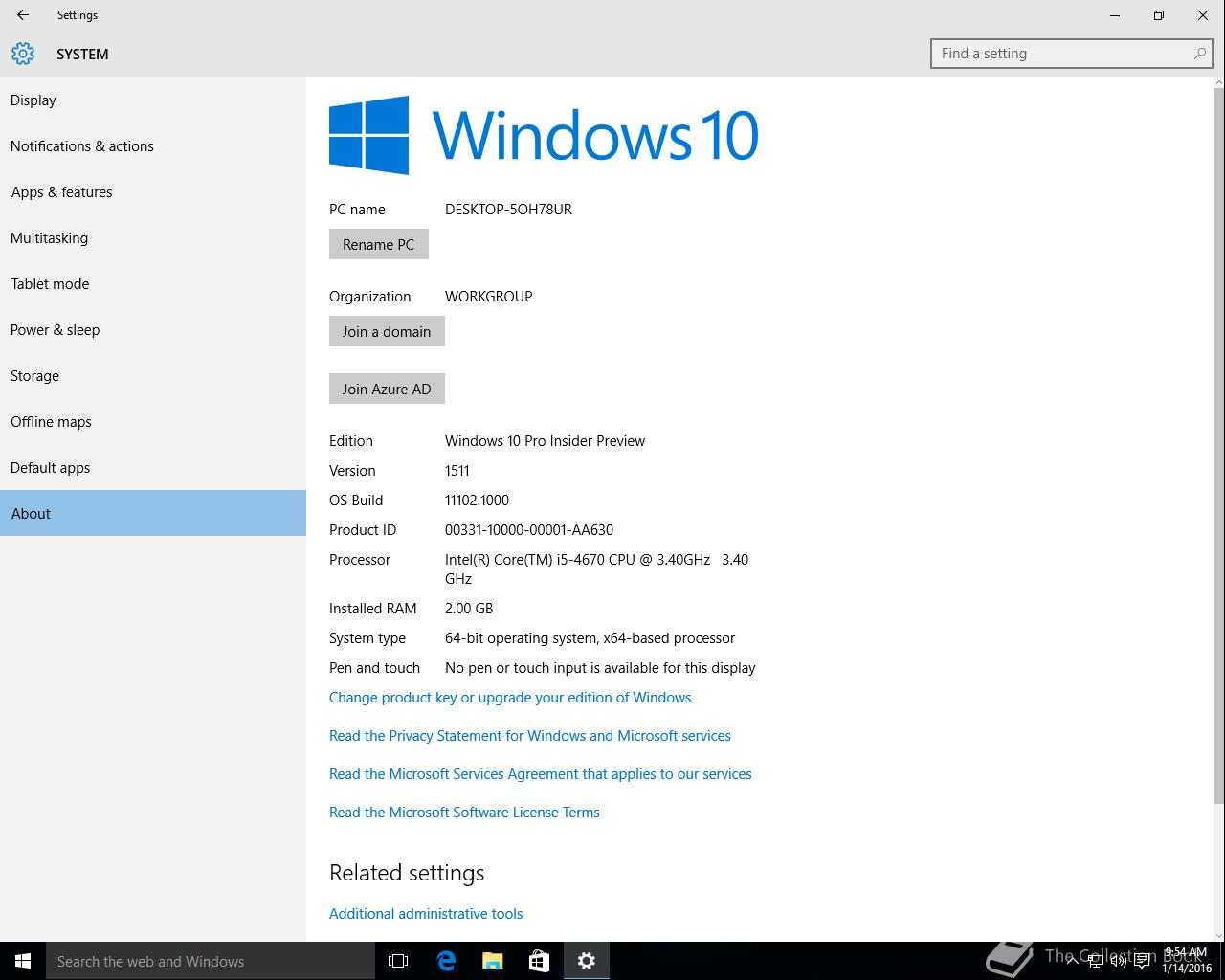Viewport: 1225px width, 980px height.
Task: Open Task View on the taskbar
Action: pos(398,961)
